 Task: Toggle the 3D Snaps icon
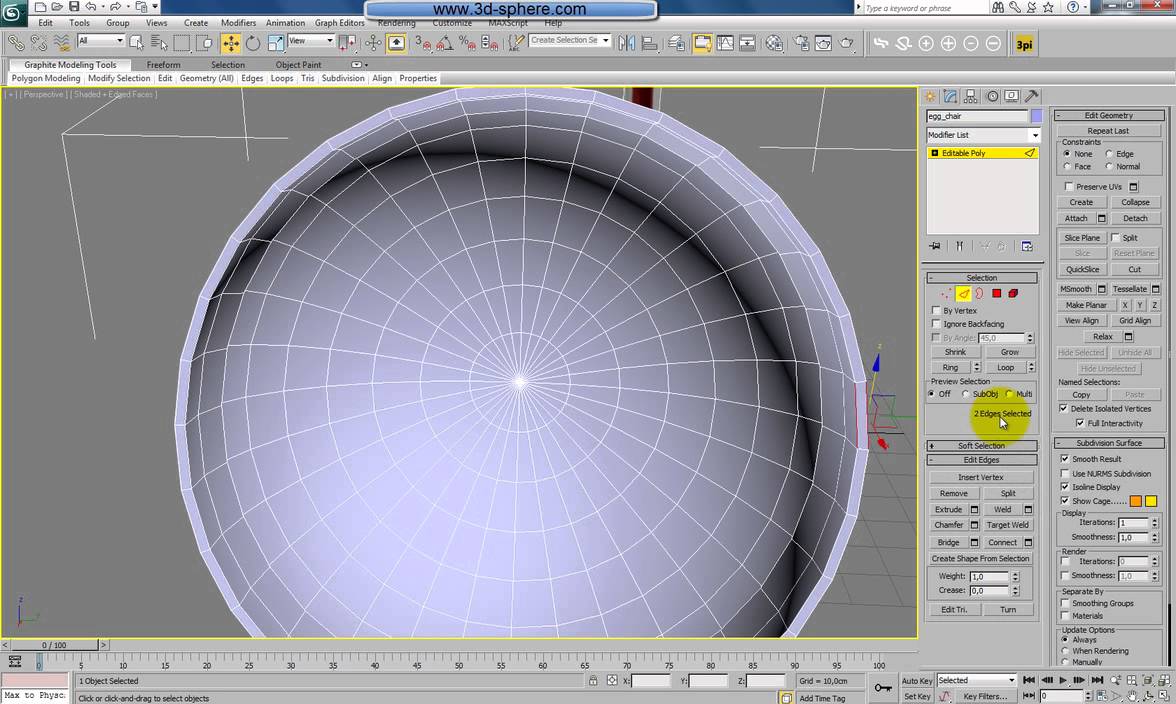coord(422,43)
